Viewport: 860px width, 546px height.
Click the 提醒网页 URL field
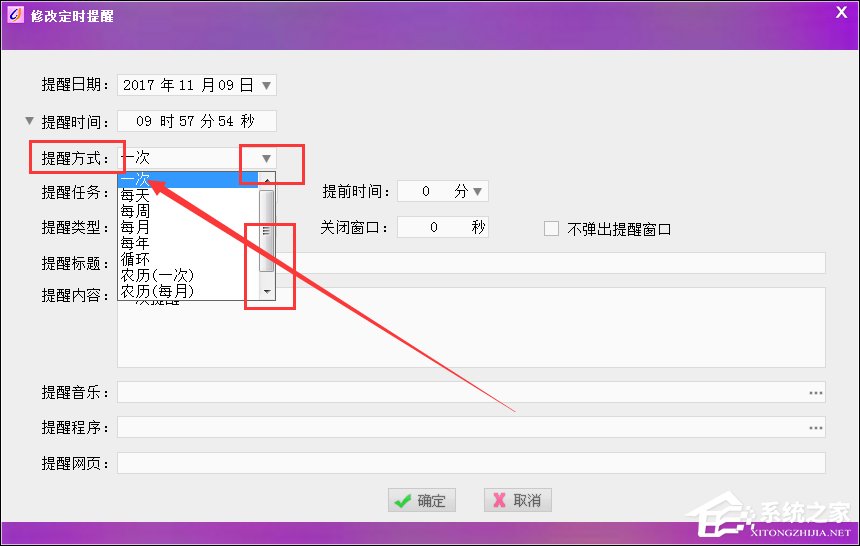tap(471, 463)
